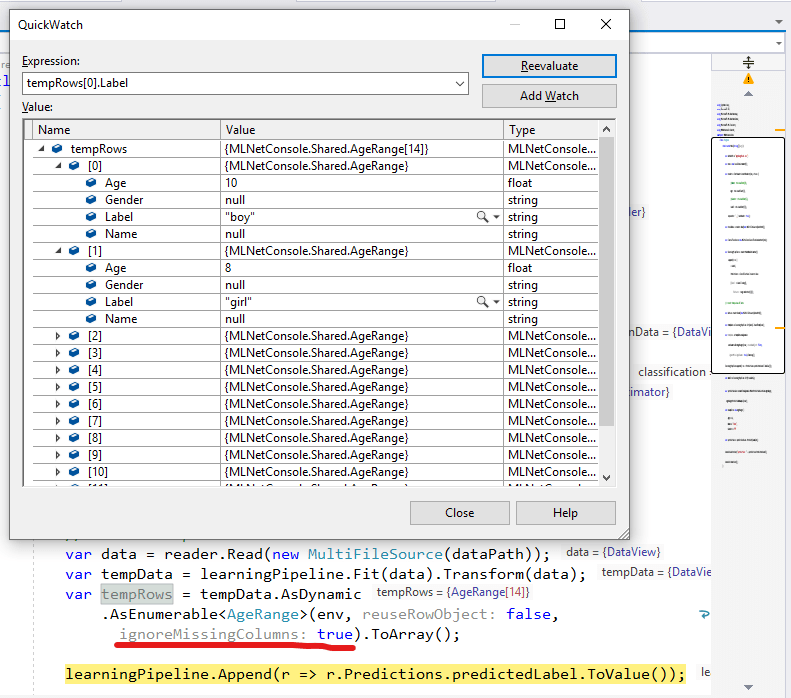Click the Name column header
Screen dimensions: 791x698
[127, 130]
